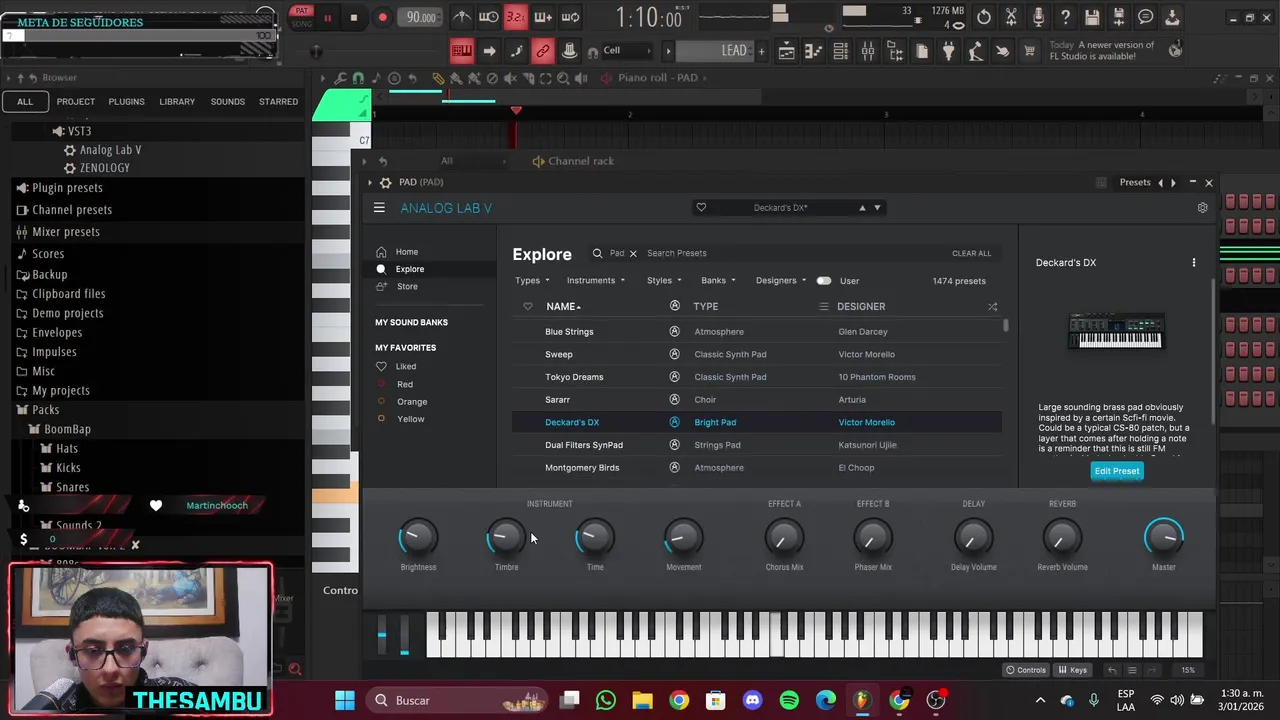Open the plugin picker plug icon
The height and width of the screenshot is (720, 1280).
click(948, 51)
